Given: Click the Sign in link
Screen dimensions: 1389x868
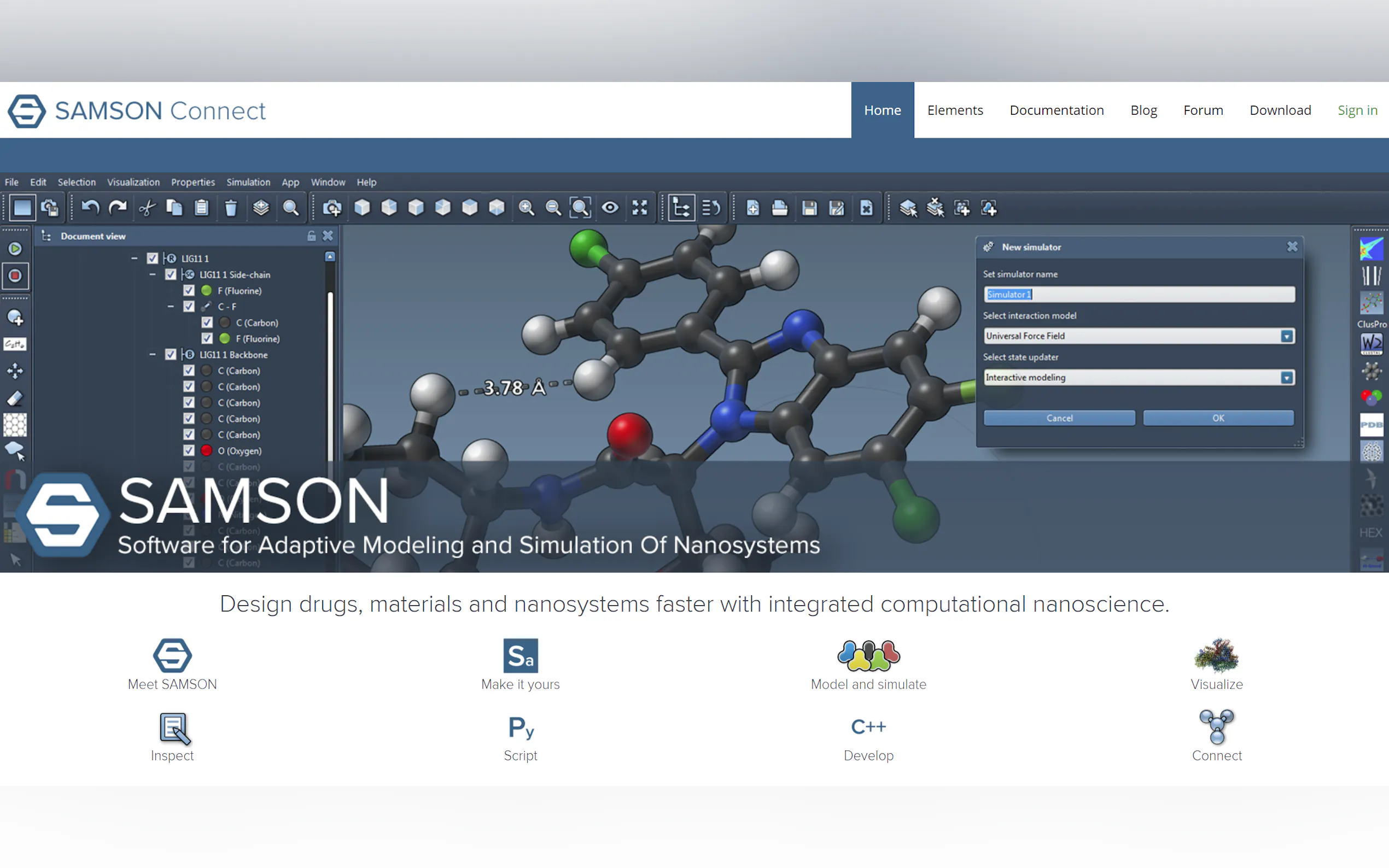Looking at the screenshot, I should coord(1357,110).
